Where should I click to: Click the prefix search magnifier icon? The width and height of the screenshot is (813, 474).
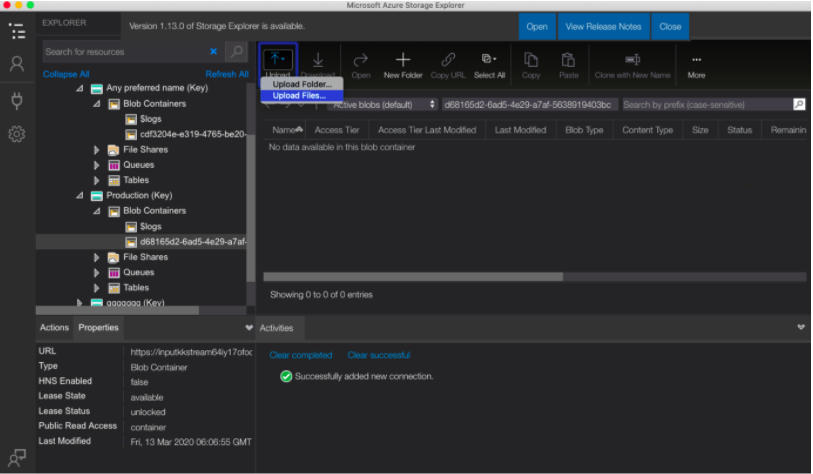(800, 104)
